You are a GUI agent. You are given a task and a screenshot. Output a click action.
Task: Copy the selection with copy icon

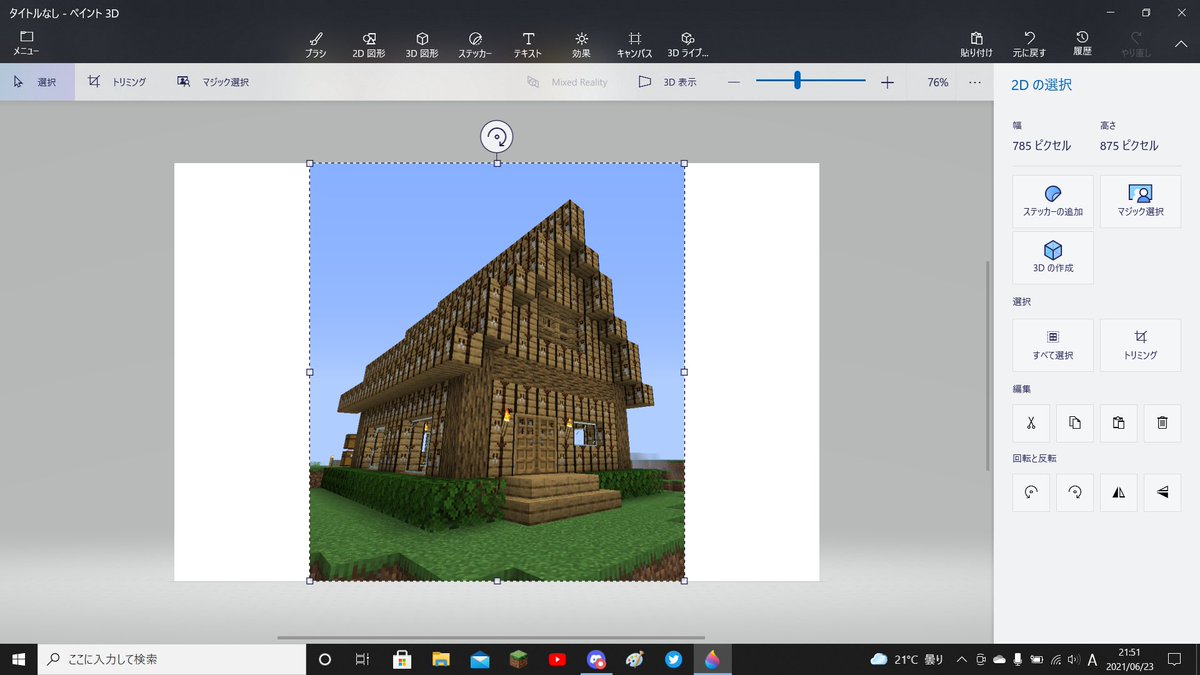click(x=1075, y=423)
